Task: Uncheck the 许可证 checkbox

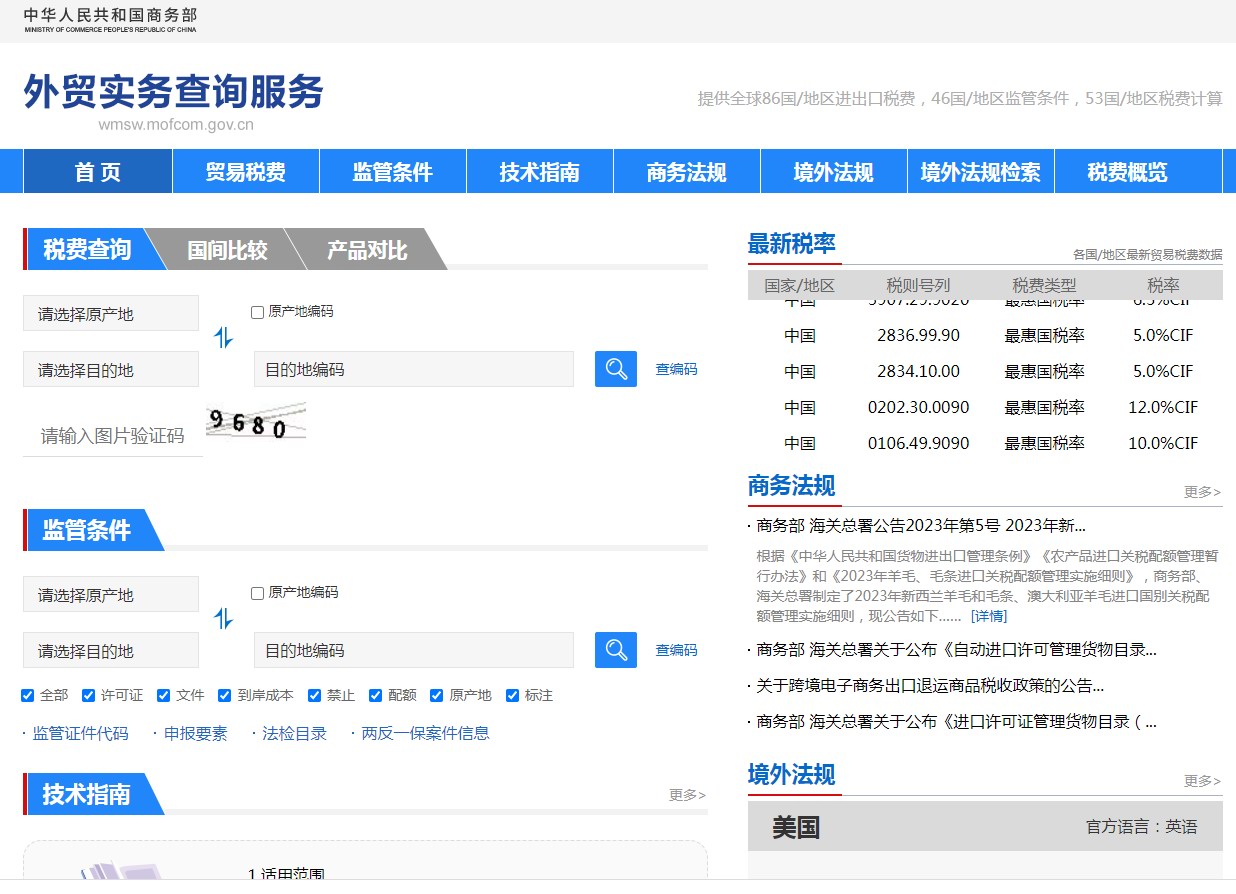Action: pos(89,695)
